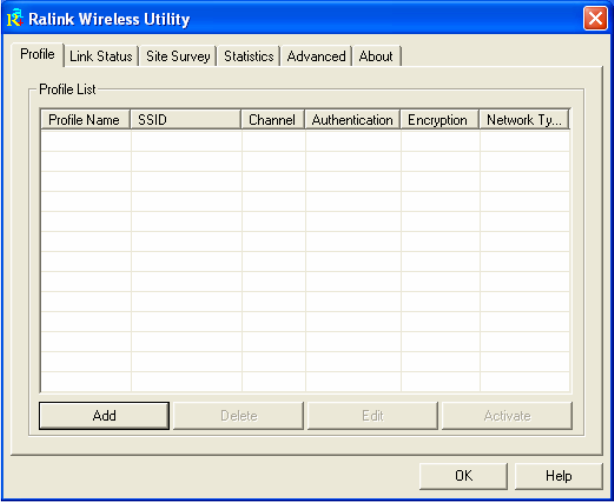The height and width of the screenshot is (502, 614).
Task: Switch to the Profile tab
Action: pyautogui.click(x=37, y=54)
